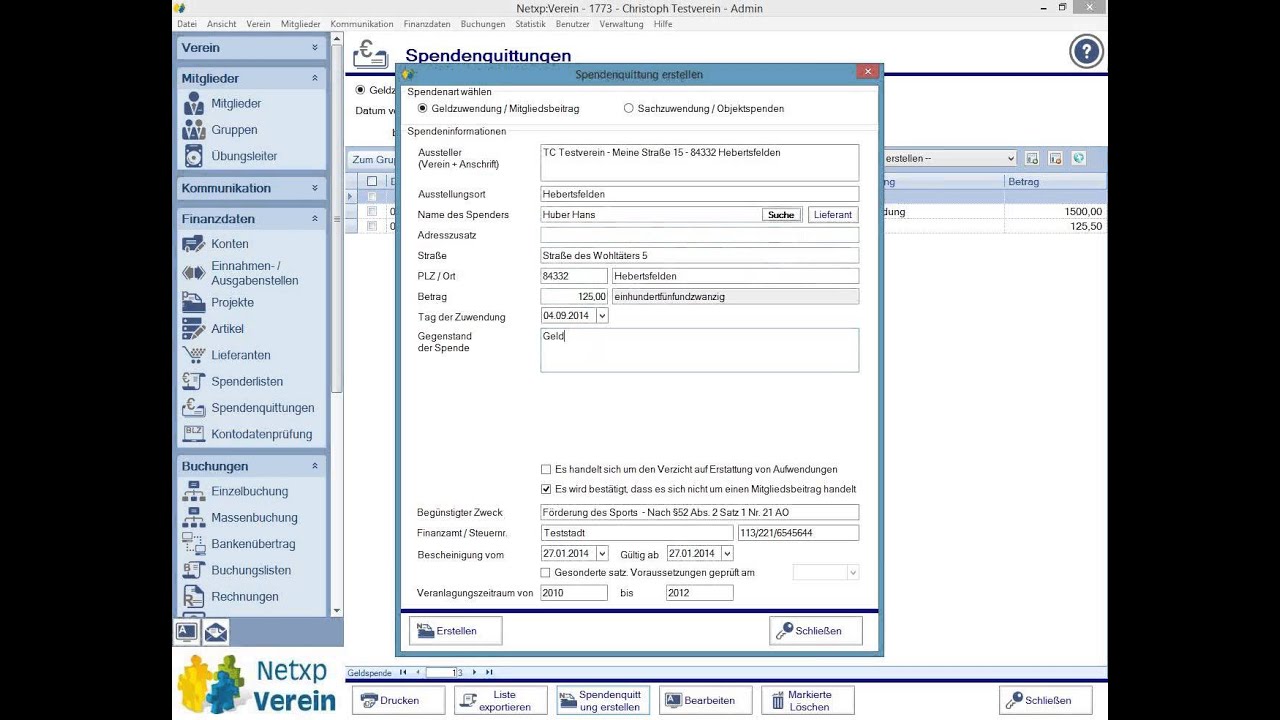Screen dimensions: 1280x720
Task: Click the Spenderlisten sidebar icon
Action: point(194,381)
